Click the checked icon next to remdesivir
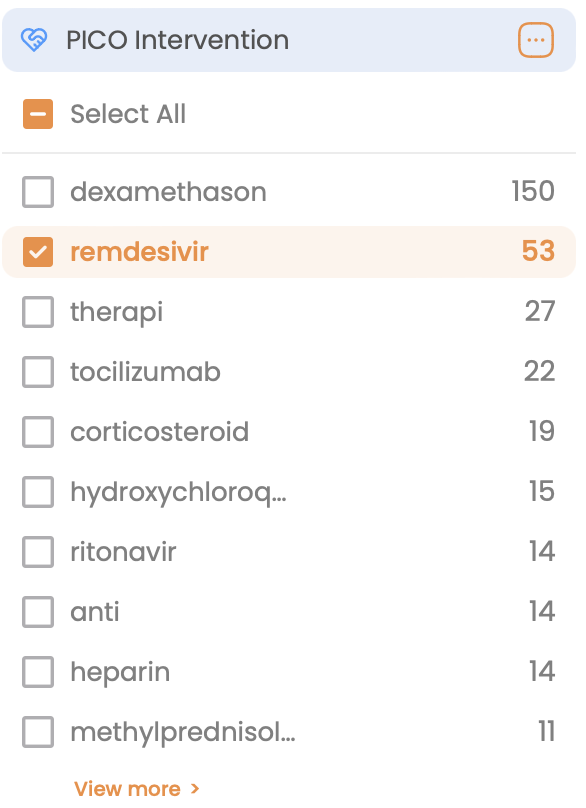The image size is (586, 808). [38, 252]
